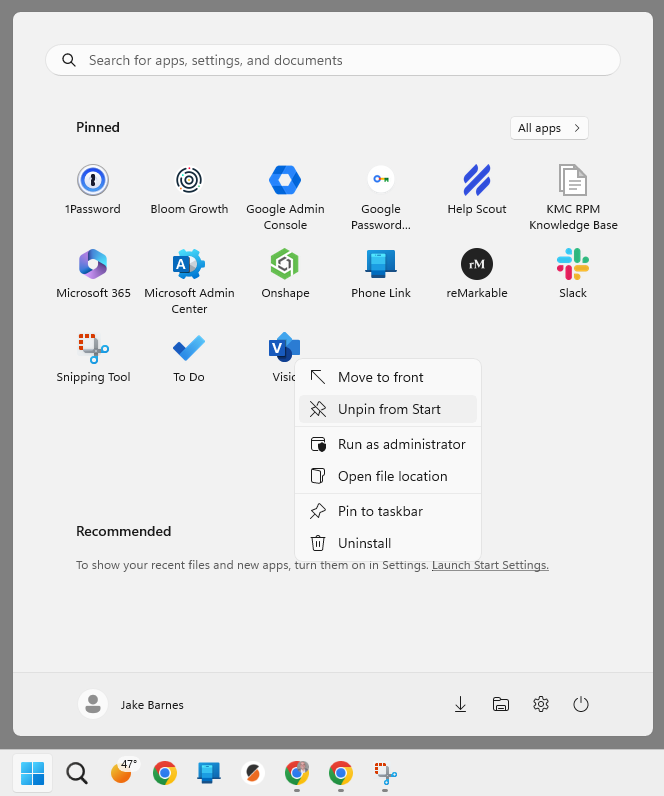Launch Microsoft 365 app

(93, 274)
